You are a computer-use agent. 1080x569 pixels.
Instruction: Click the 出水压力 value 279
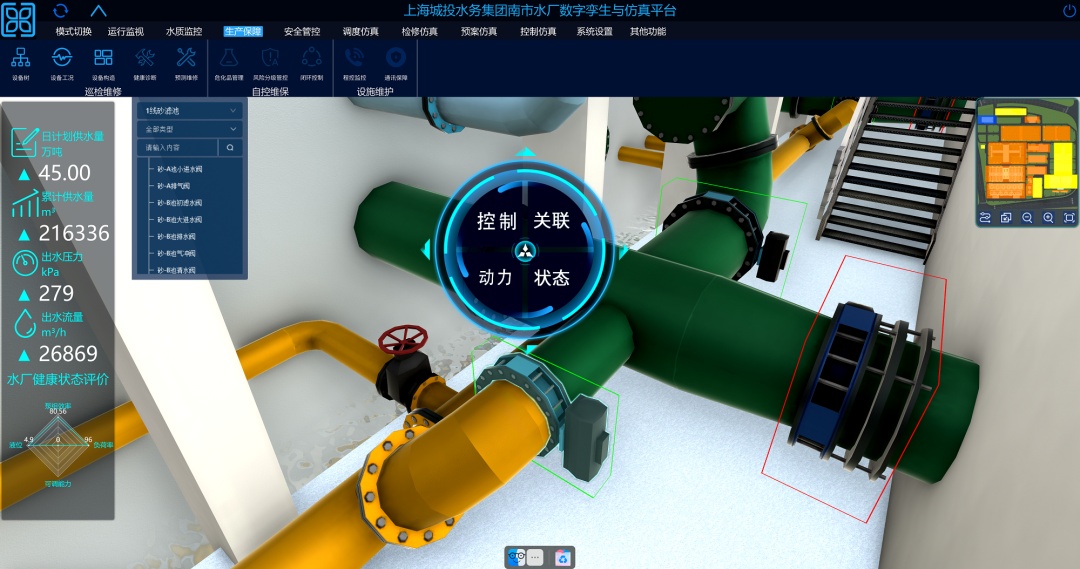pos(56,293)
